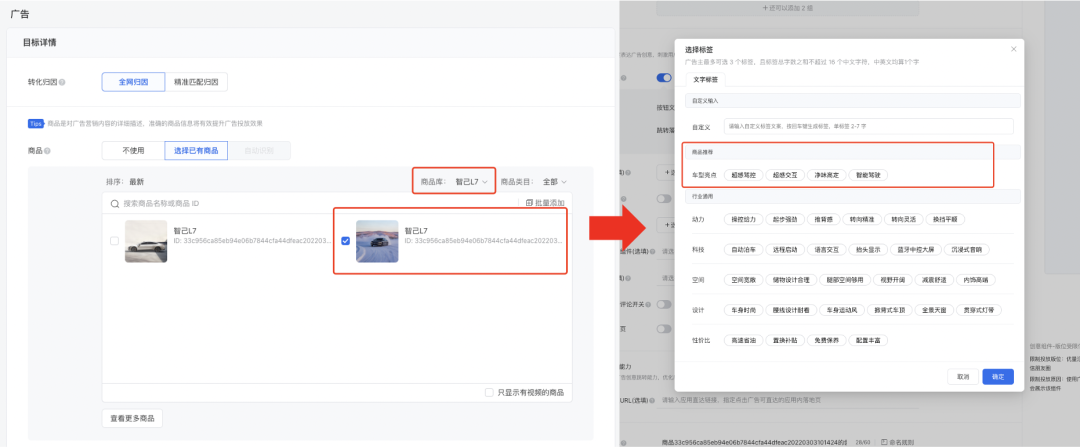This screenshot has width=1080, height=448.
Task: Select 全网归因 attribution option
Action: (134, 82)
